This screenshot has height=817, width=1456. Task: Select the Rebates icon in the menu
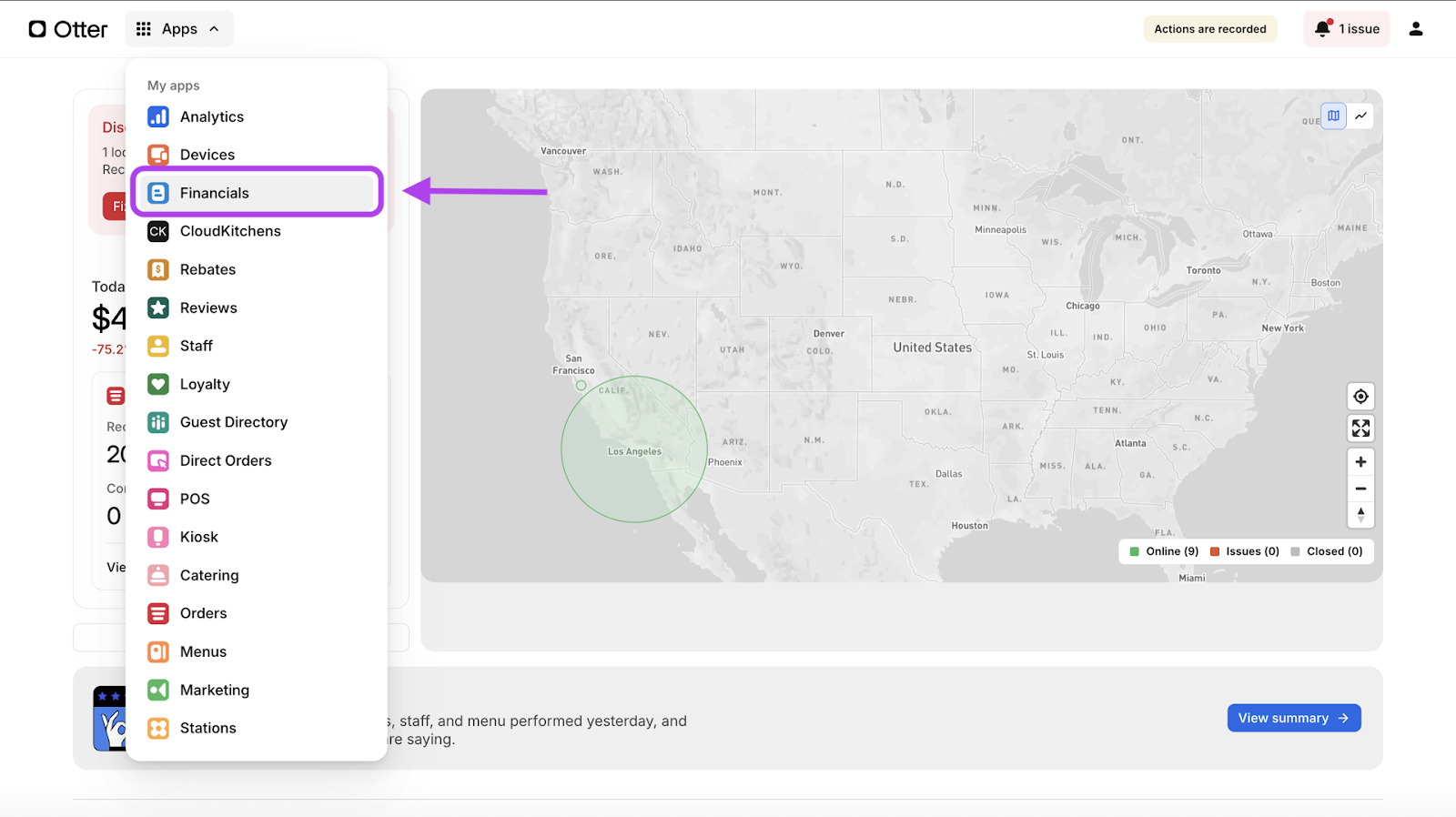158,269
